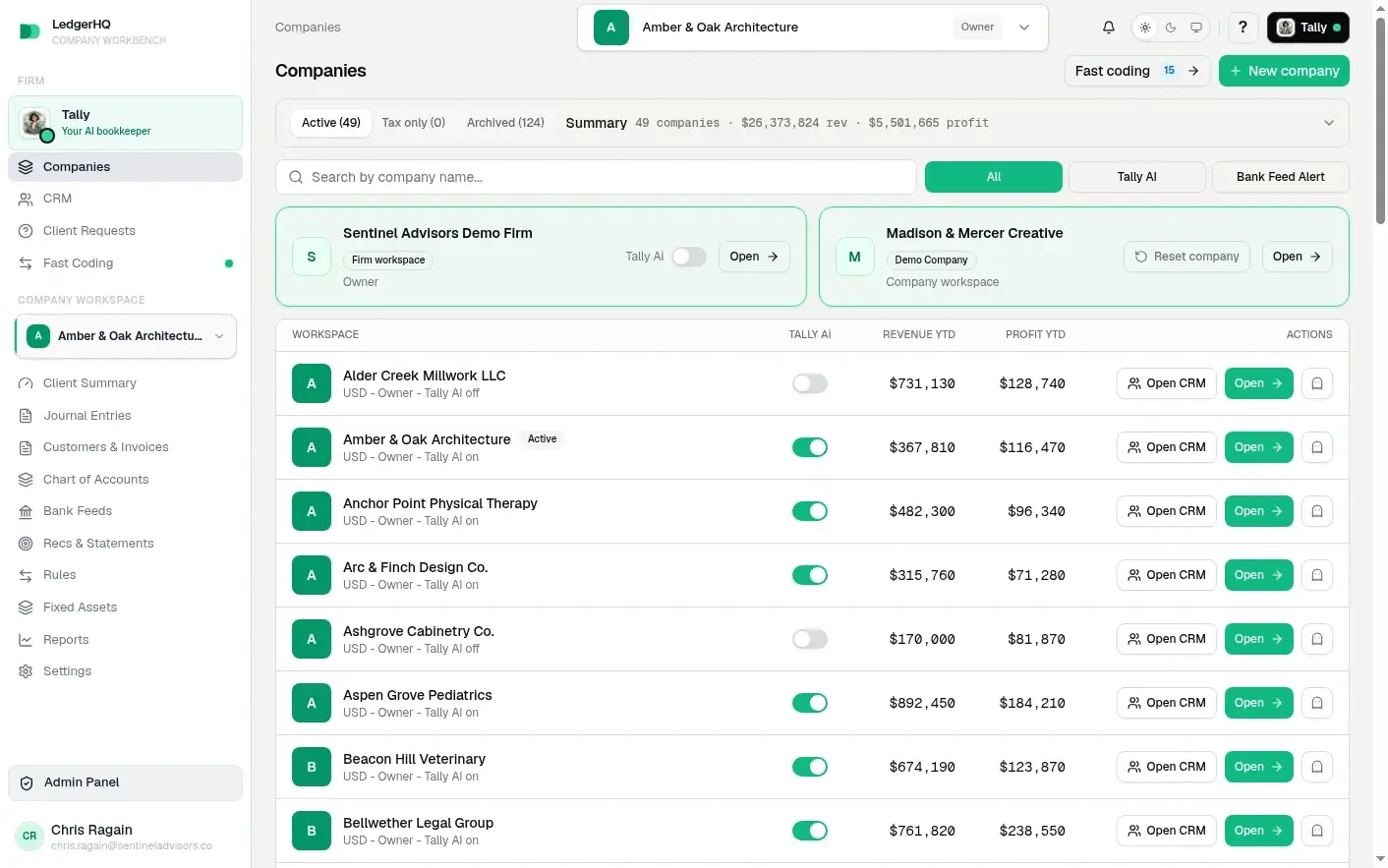
Task: Click the bell icon for Alder Creek Millwork
Action: pos(1317,383)
